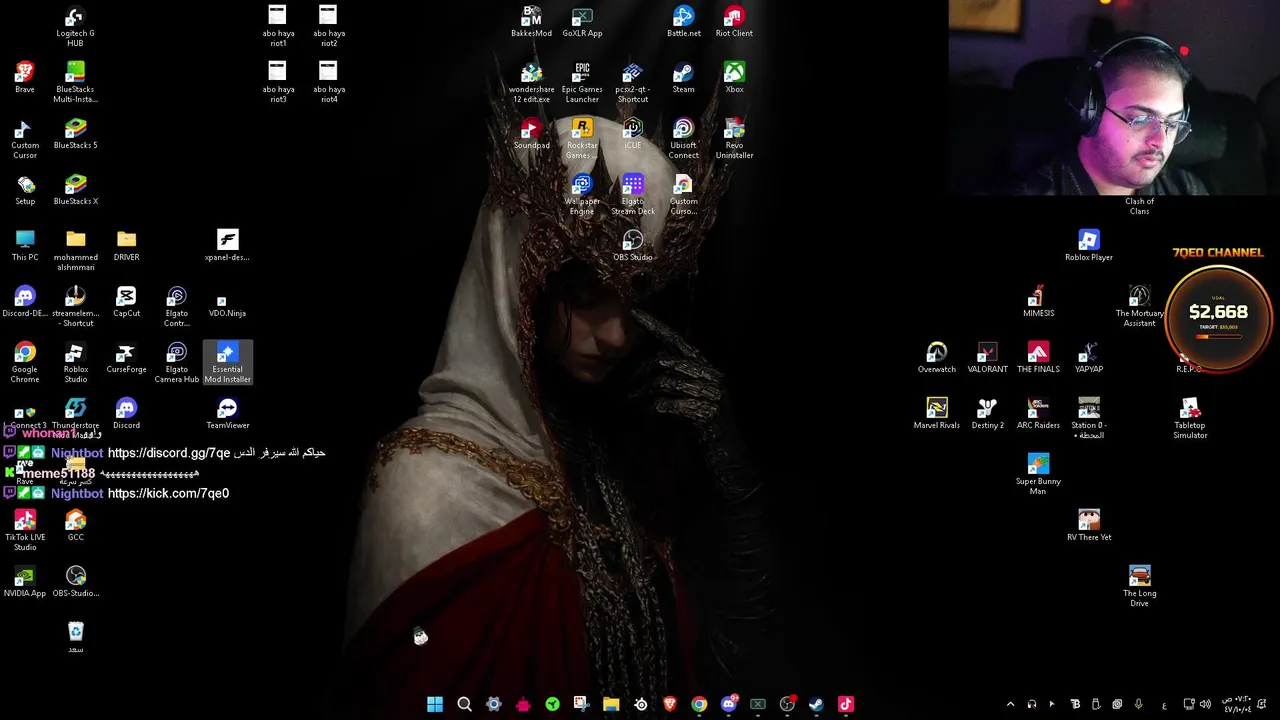Launch Epic Games Launcher shortcut
Image resolution: width=1280 pixels, height=720 pixels.
coord(582,83)
